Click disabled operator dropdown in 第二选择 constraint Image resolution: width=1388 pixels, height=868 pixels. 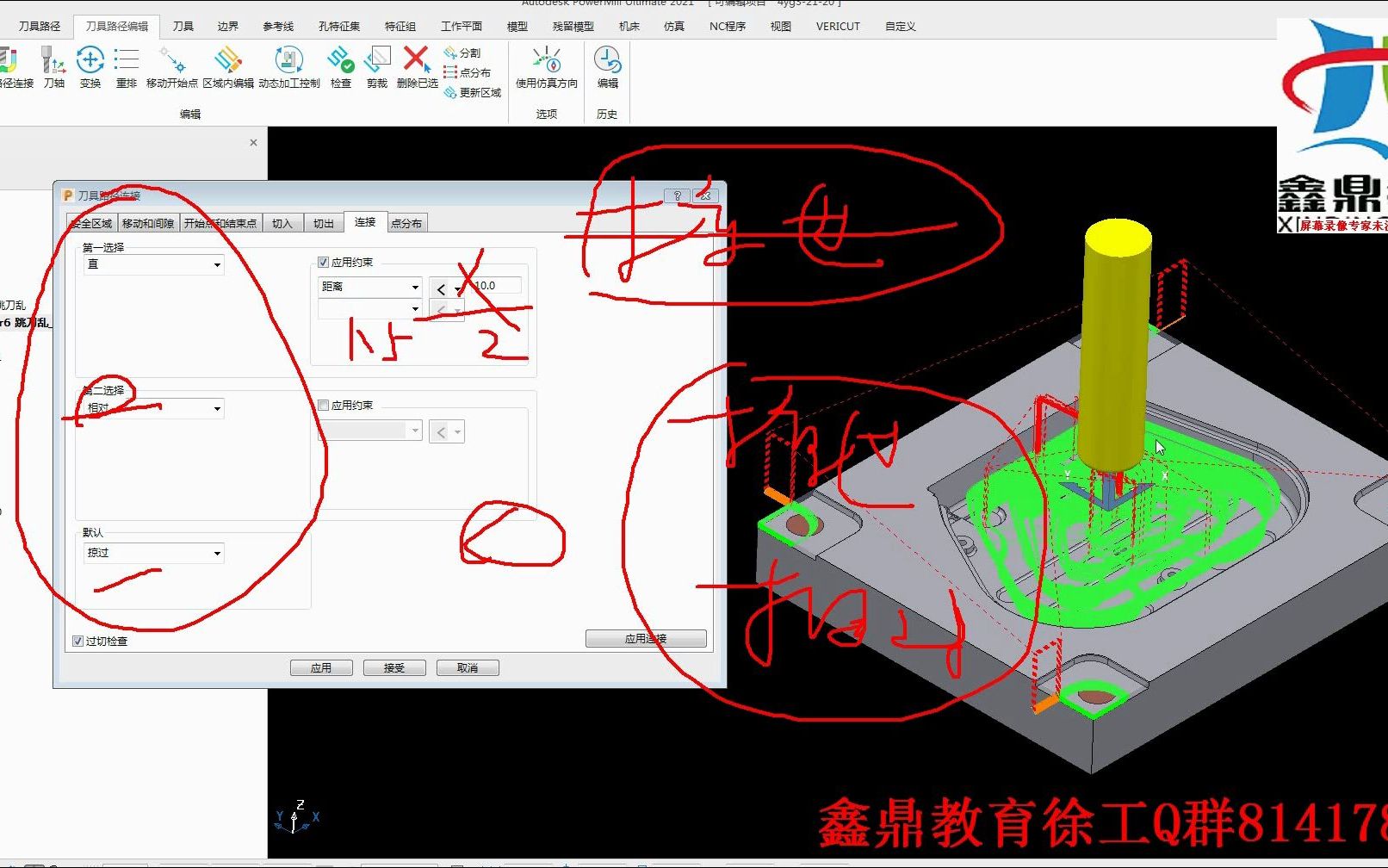click(448, 431)
